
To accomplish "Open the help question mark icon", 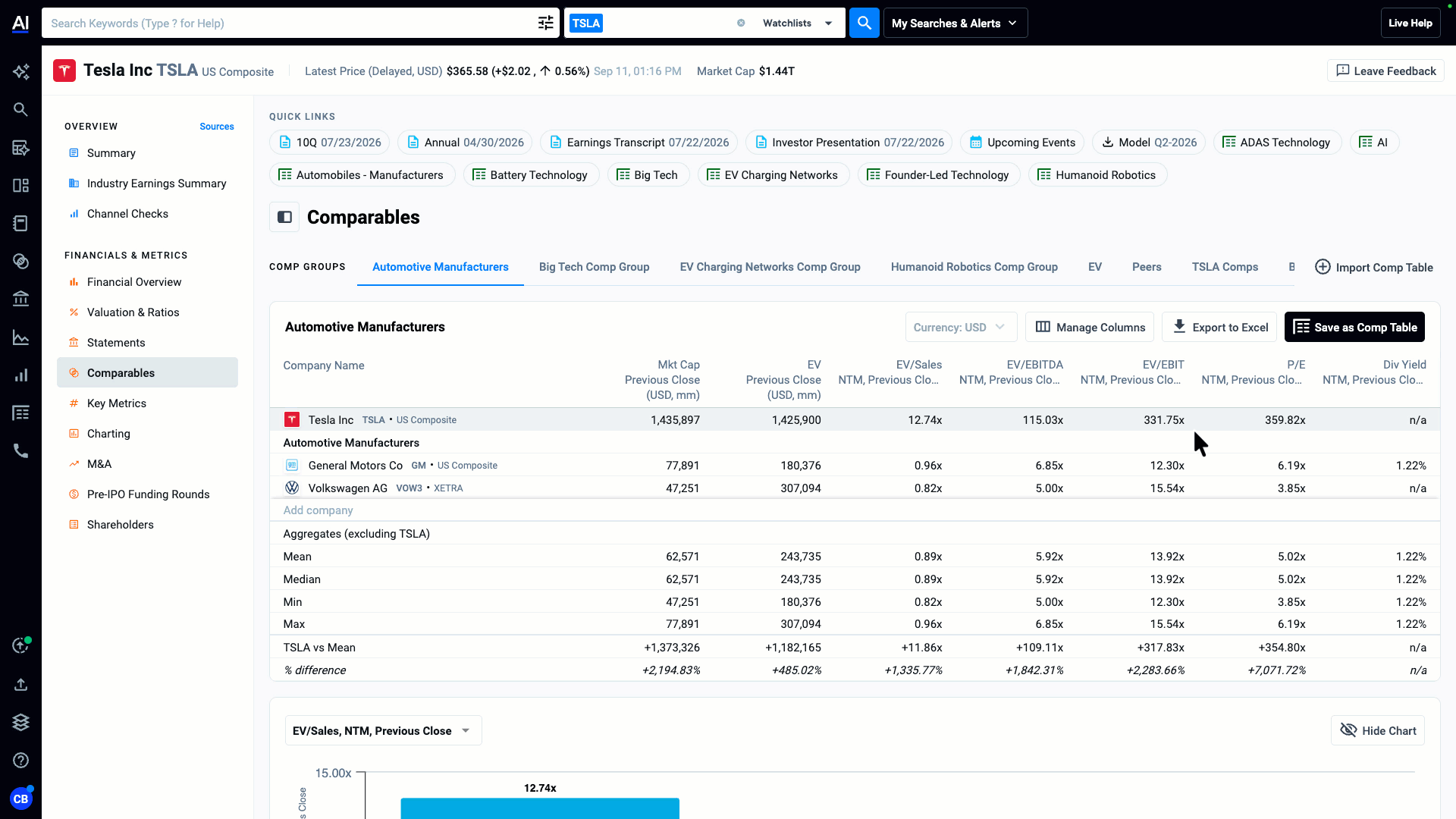I will click(20, 761).
